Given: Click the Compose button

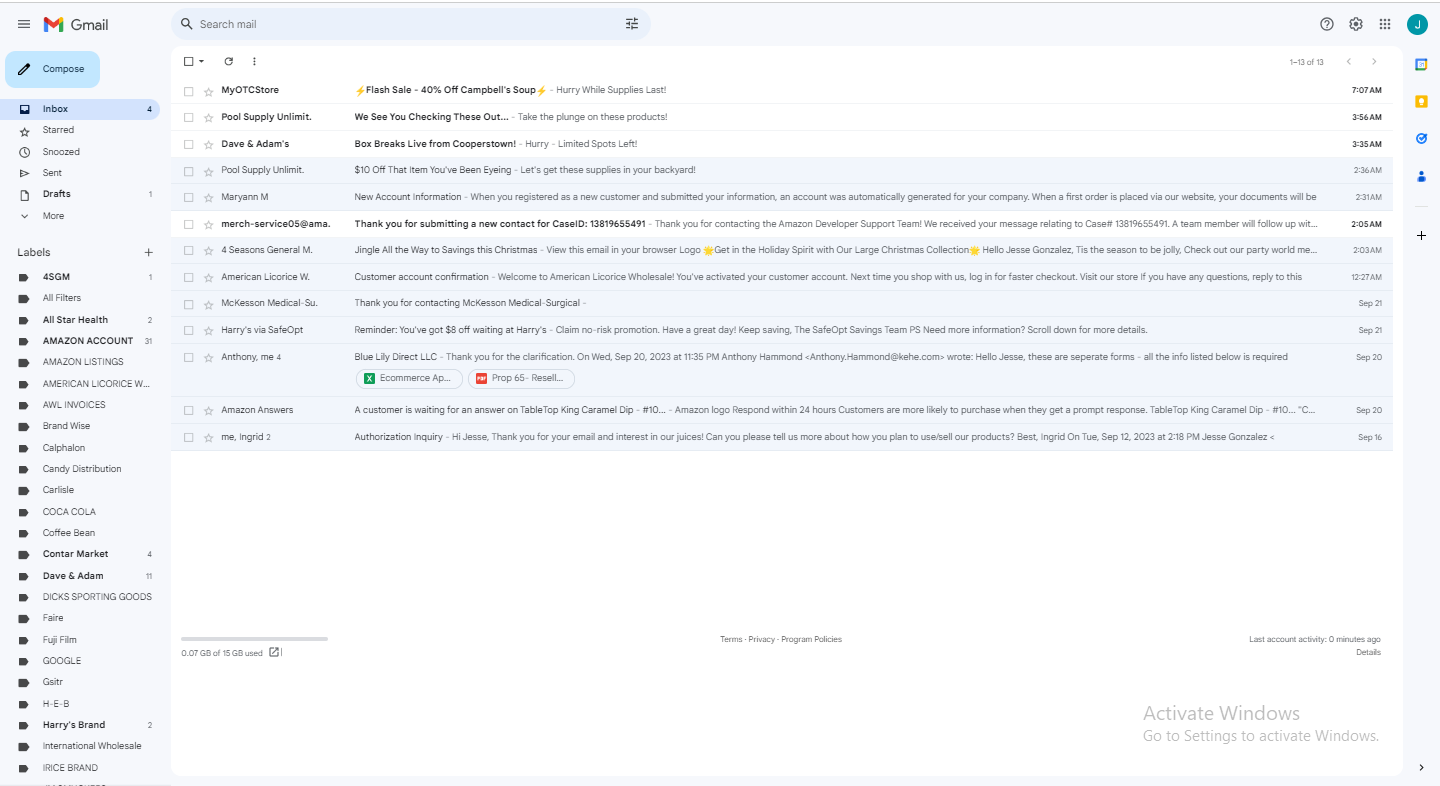Looking at the screenshot, I should tap(53, 69).
